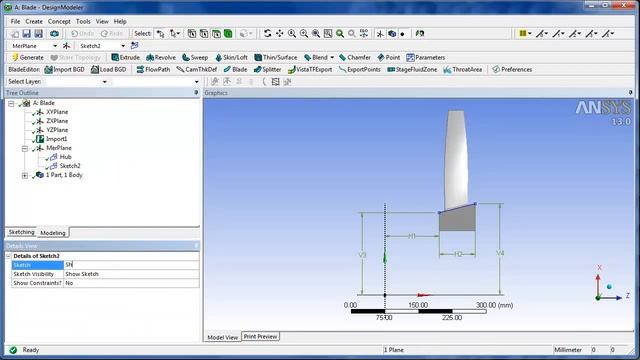
Task: Click the Sweep tool
Action: pyautogui.click(x=195, y=58)
